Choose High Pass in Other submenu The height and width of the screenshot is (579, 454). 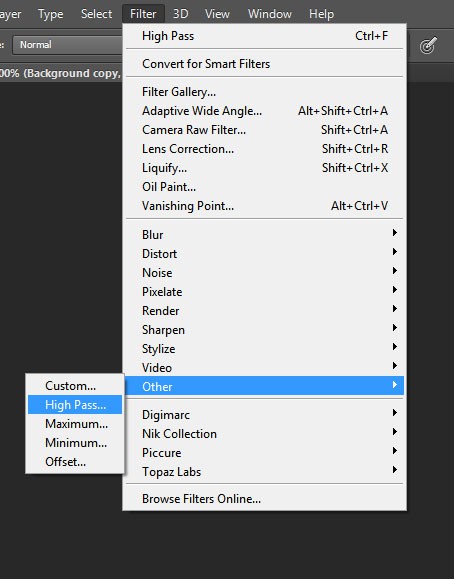(75, 405)
